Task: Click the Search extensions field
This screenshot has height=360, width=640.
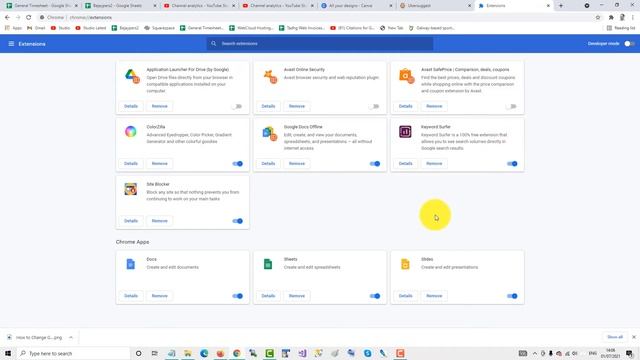Action: (320, 44)
